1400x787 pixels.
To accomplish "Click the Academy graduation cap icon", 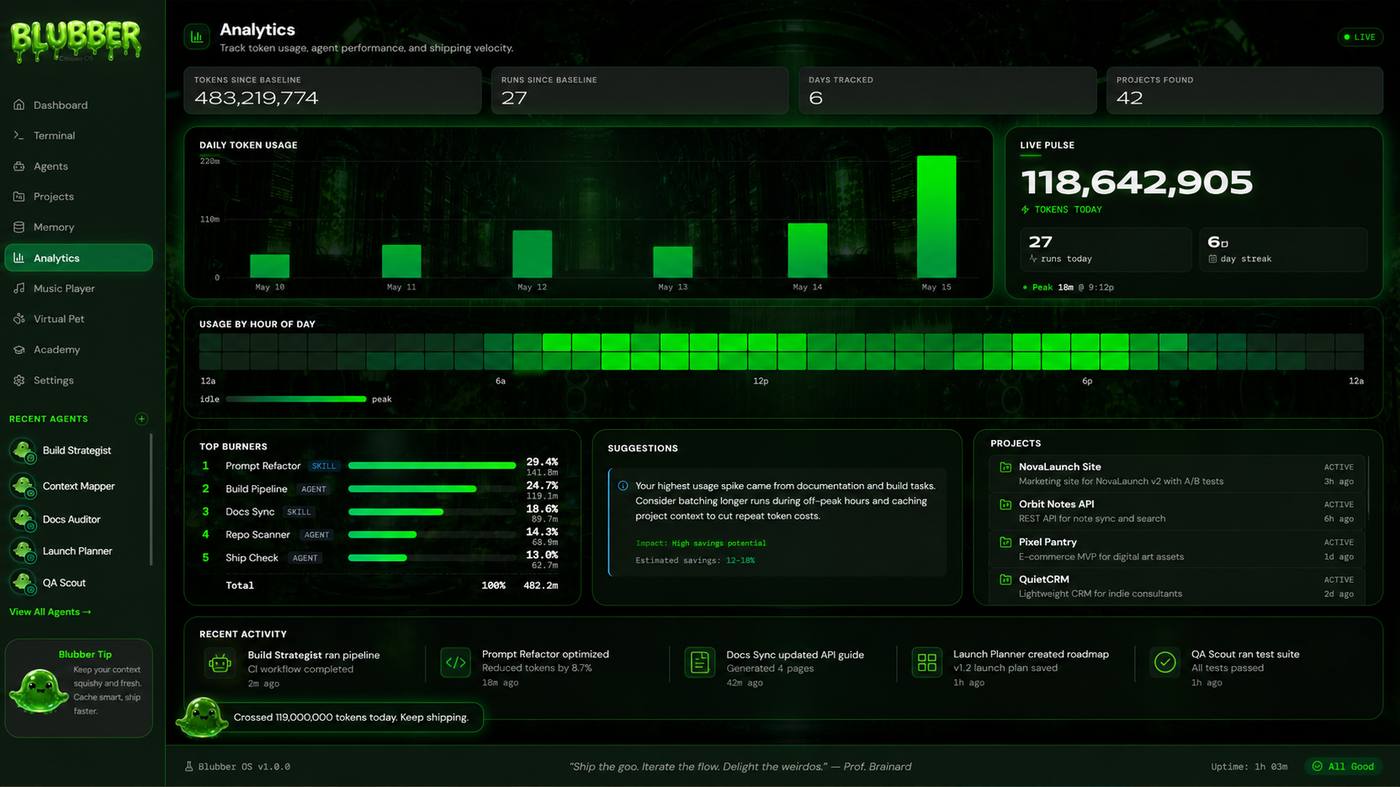I will pos(19,349).
